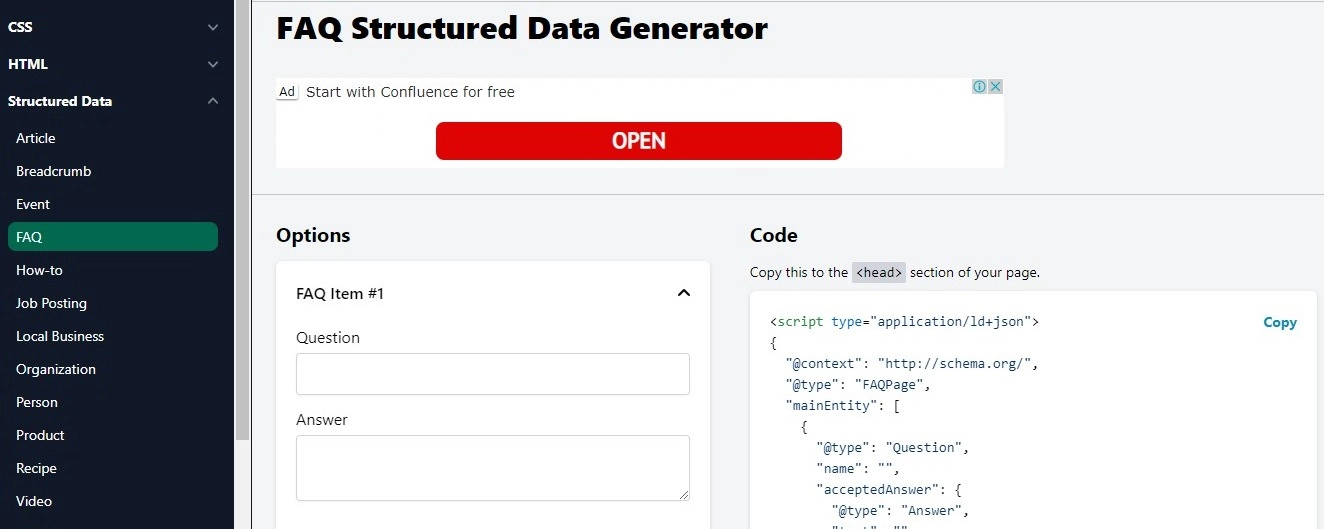Click the FAQ Item #1 header text

point(340,293)
